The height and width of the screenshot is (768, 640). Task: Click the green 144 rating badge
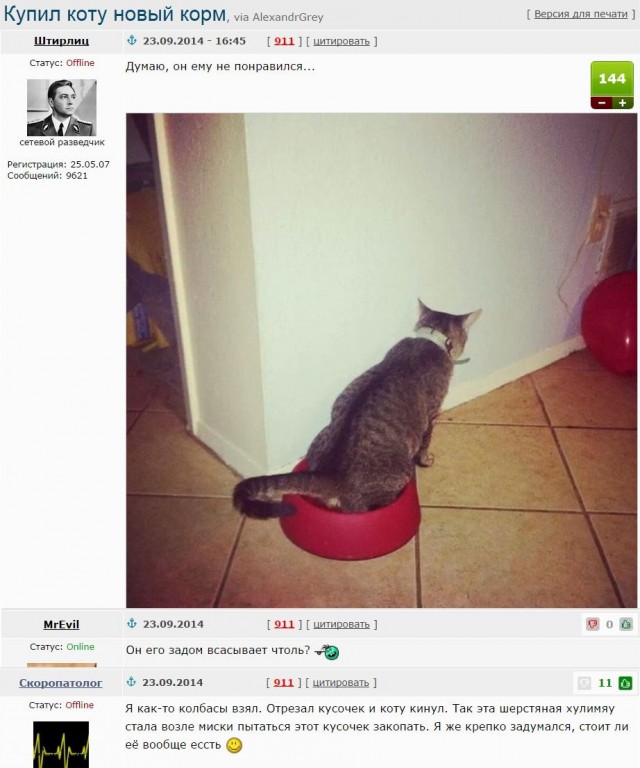tap(612, 79)
